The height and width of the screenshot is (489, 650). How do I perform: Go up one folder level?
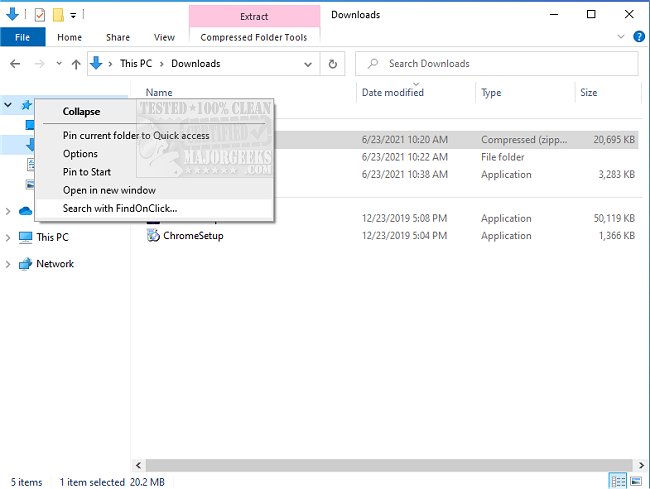[x=76, y=64]
